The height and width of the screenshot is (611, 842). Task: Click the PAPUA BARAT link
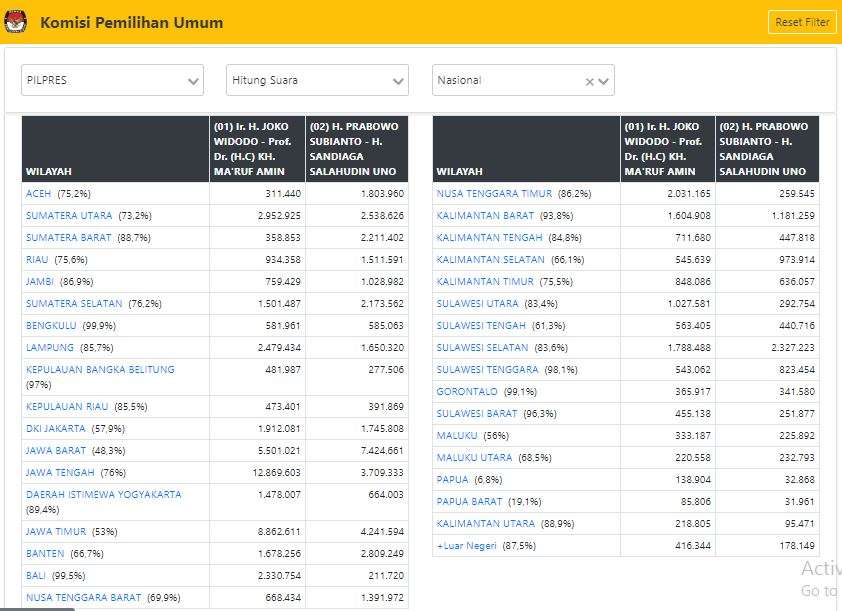pyautogui.click(x=469, y=501)
